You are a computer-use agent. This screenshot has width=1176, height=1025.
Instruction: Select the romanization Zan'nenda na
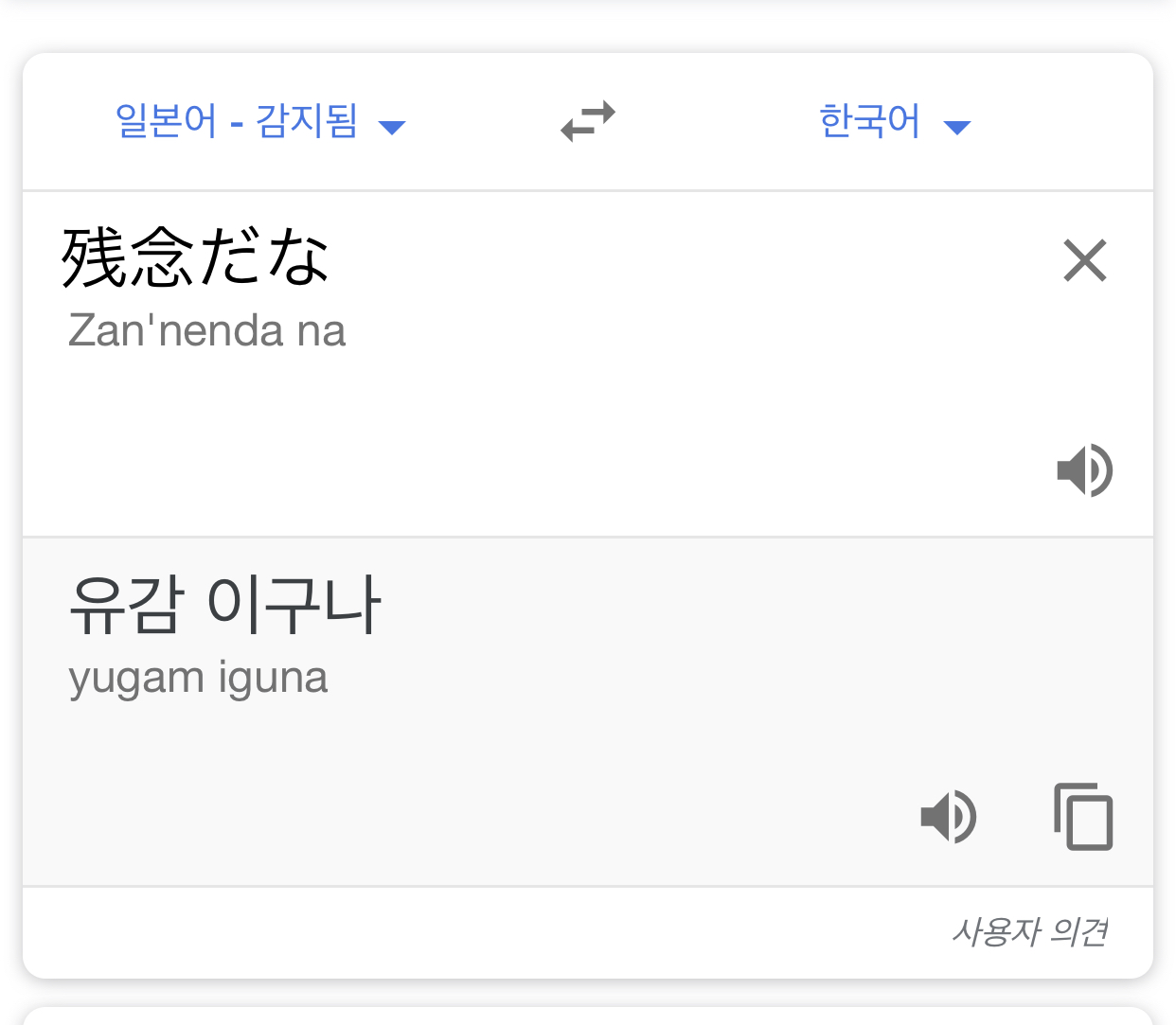tap(206, 331)
